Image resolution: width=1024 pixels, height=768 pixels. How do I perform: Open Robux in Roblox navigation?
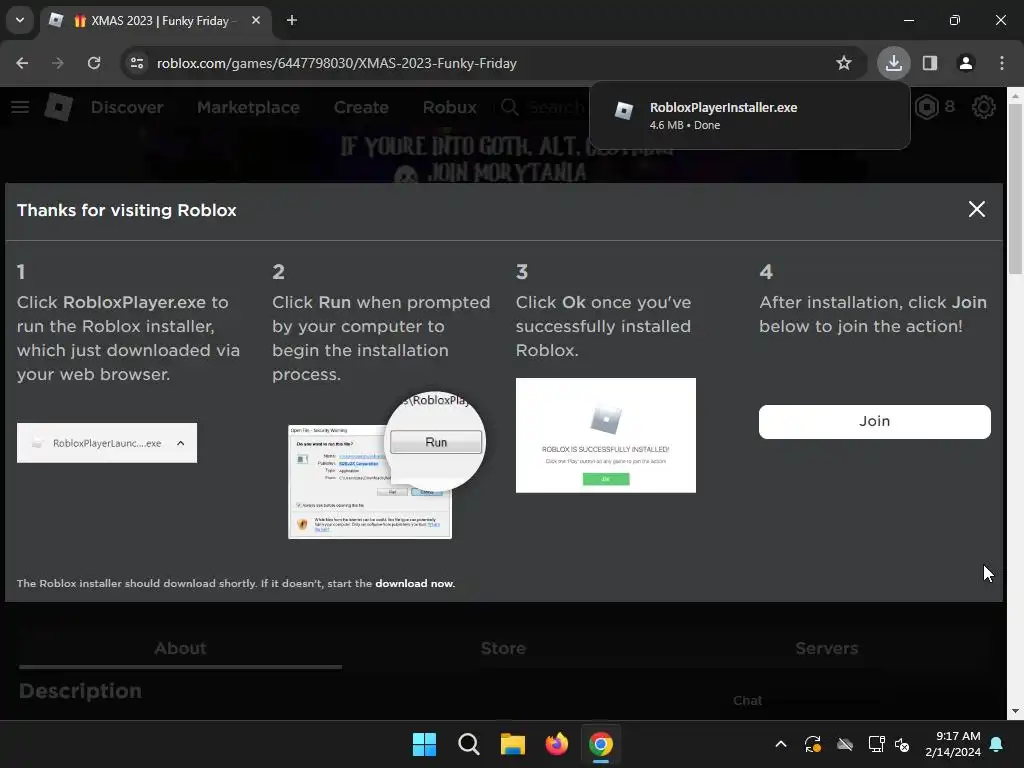[x=449, y=107]
